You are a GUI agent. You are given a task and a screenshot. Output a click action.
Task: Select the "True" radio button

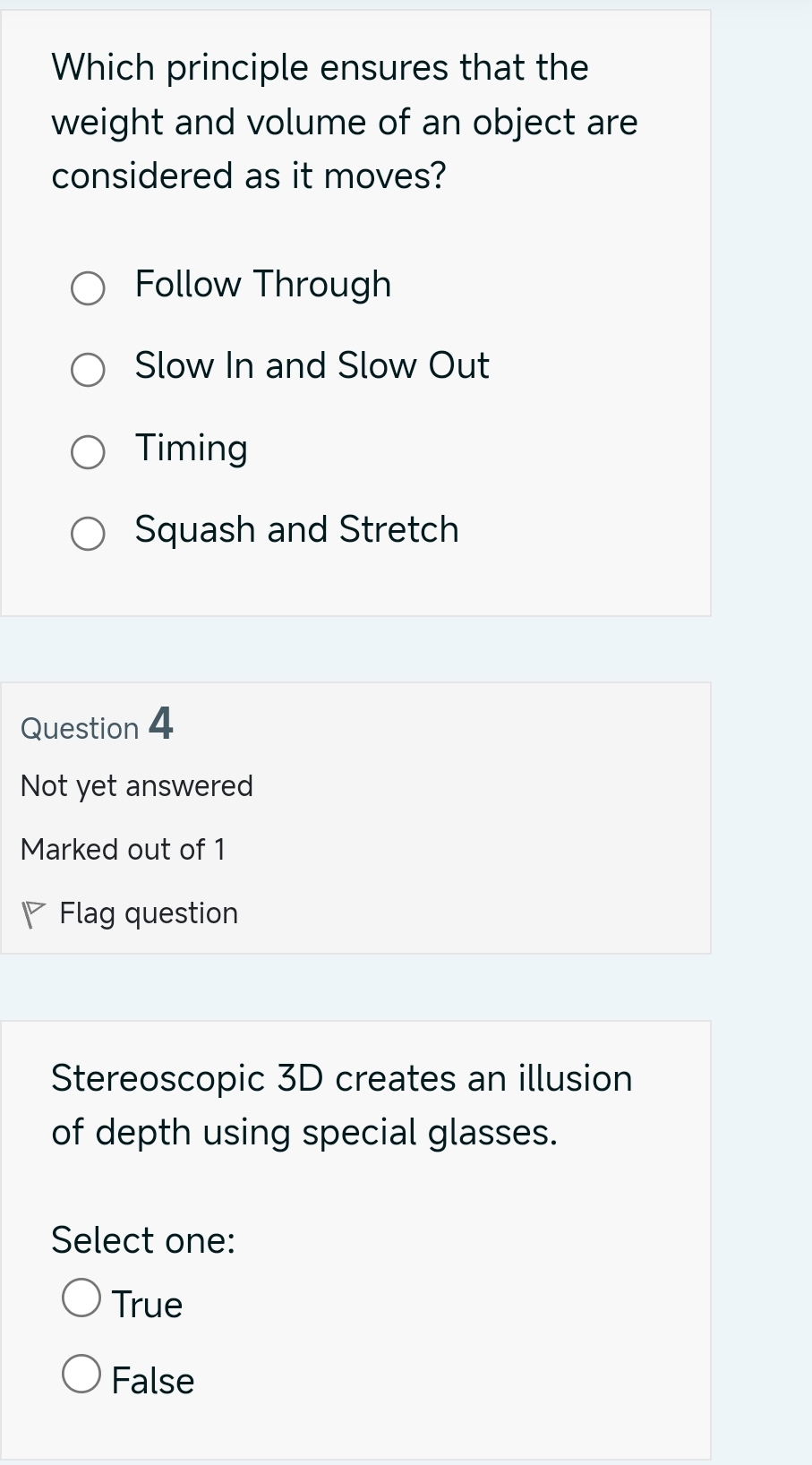click(81, 1298)
